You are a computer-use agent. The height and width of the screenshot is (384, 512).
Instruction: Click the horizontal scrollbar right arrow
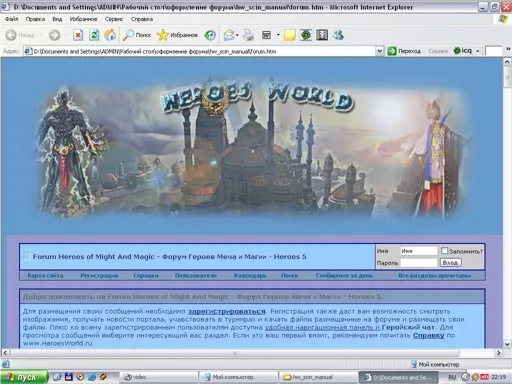pyautogui.click(x=499, y=353)
